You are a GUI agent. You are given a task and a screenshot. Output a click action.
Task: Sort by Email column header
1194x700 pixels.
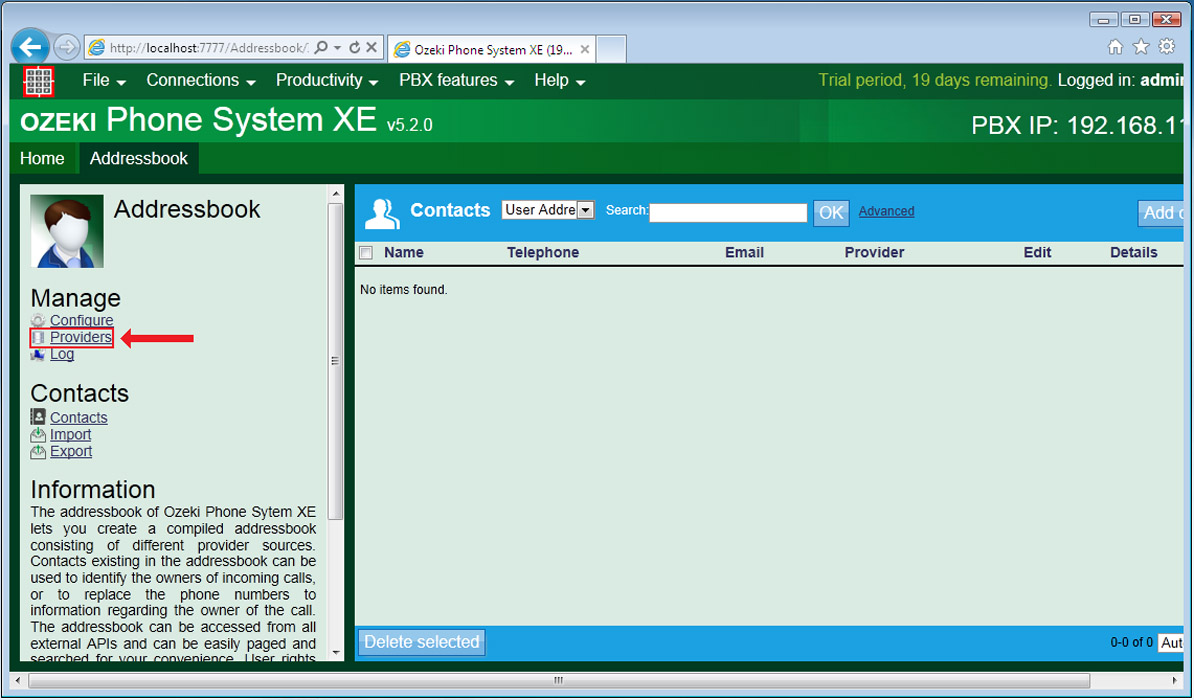click(744, 253)
